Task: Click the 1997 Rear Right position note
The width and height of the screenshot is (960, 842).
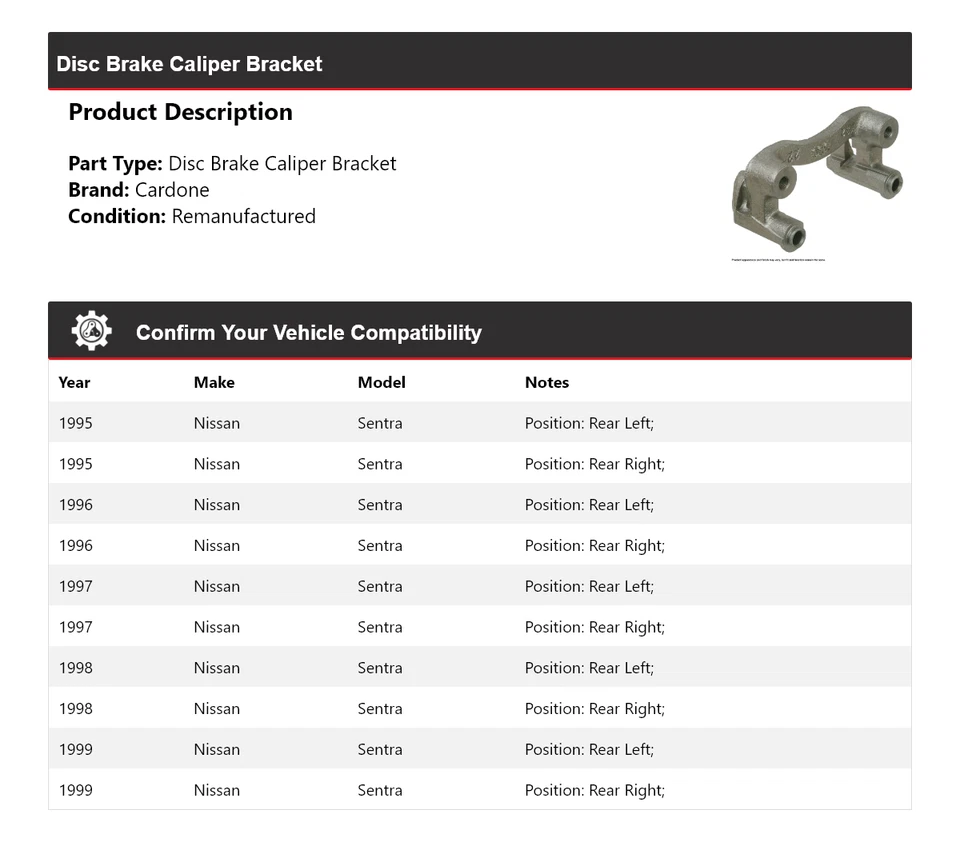Action: point(594,628)
